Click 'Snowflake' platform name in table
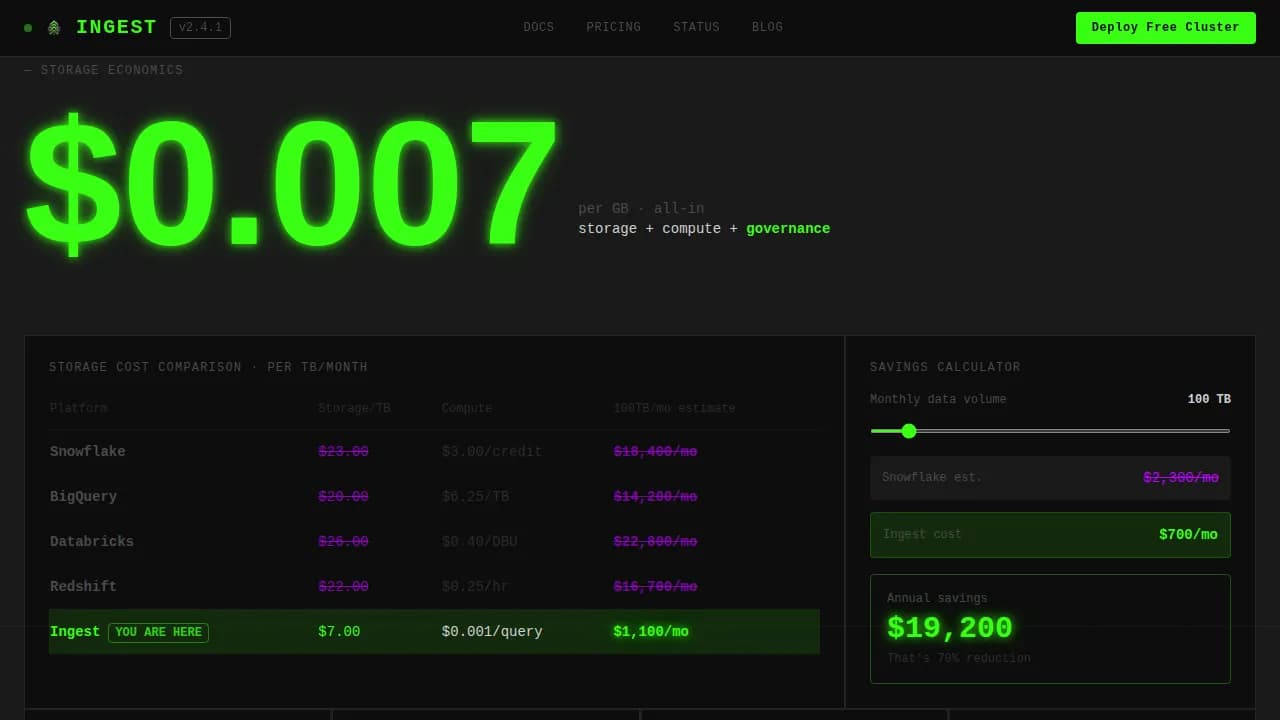Screen dimensions: 1280x720 pyautogui.click(x=88, y=452)
